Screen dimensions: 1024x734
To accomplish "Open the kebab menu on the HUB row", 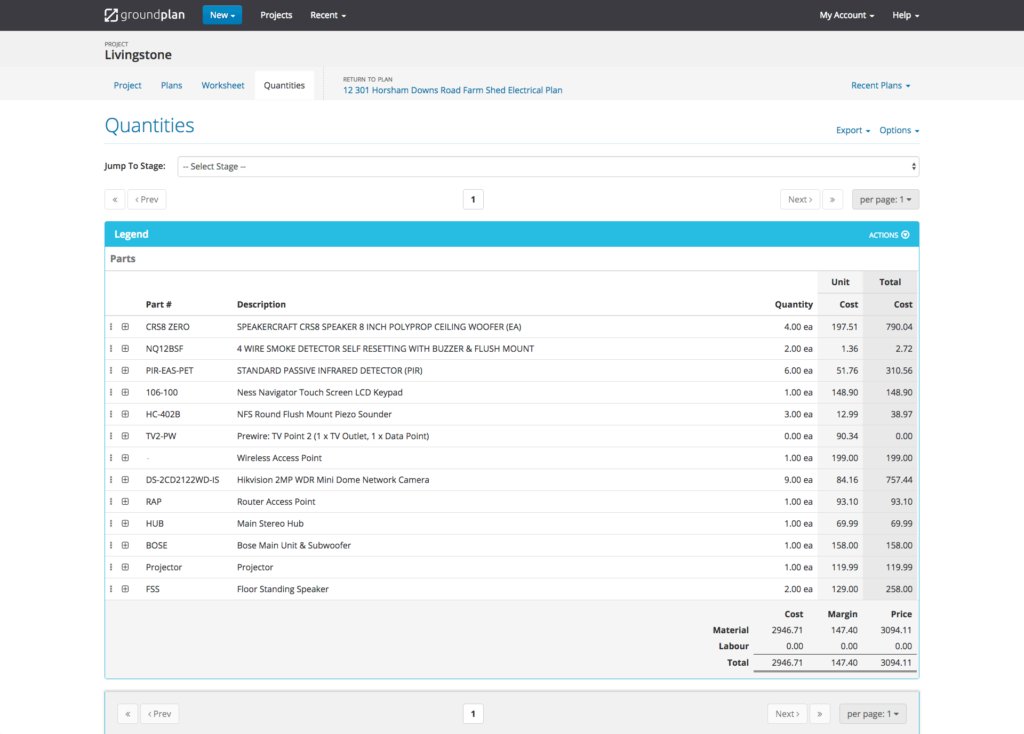I will pos(112,523).
